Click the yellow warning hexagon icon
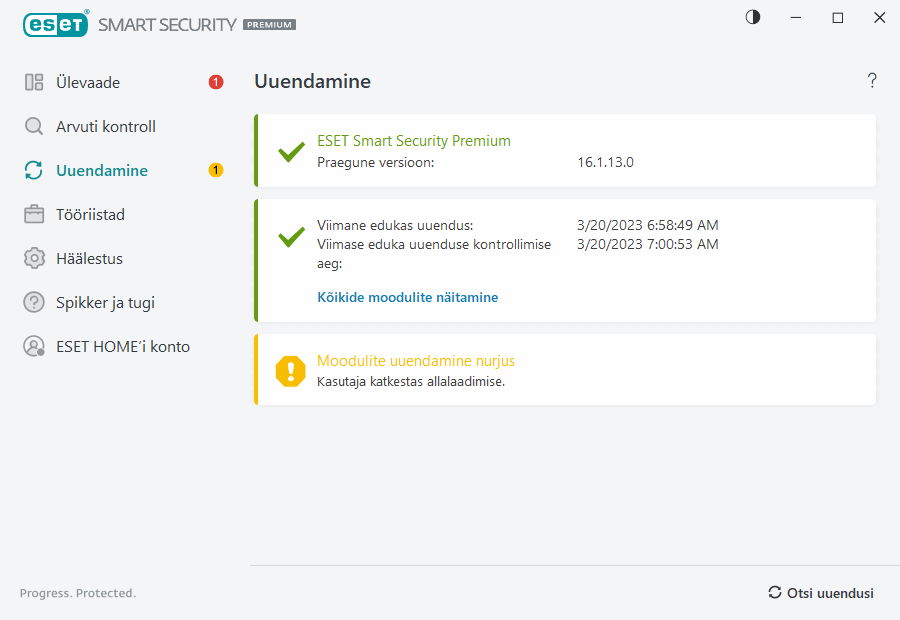Image resolution: width=900 pixels, height=620 pixels. pos(291,371)
